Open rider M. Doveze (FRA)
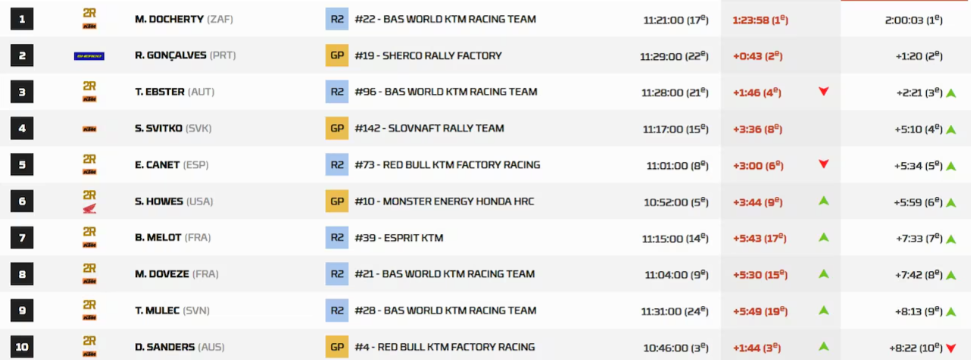 [x=176, y=274]
